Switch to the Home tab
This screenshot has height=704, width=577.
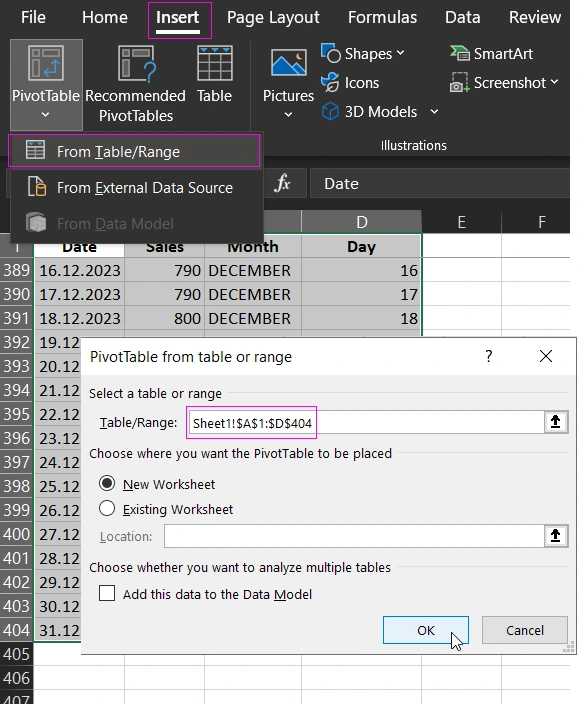pyautogui.click(x=105, y=18)
